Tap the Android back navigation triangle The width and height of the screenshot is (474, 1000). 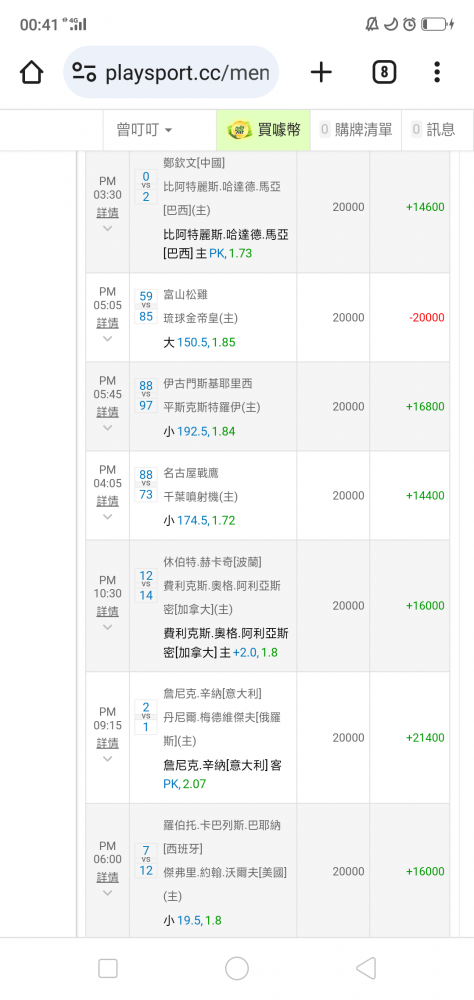click(366, 969)
